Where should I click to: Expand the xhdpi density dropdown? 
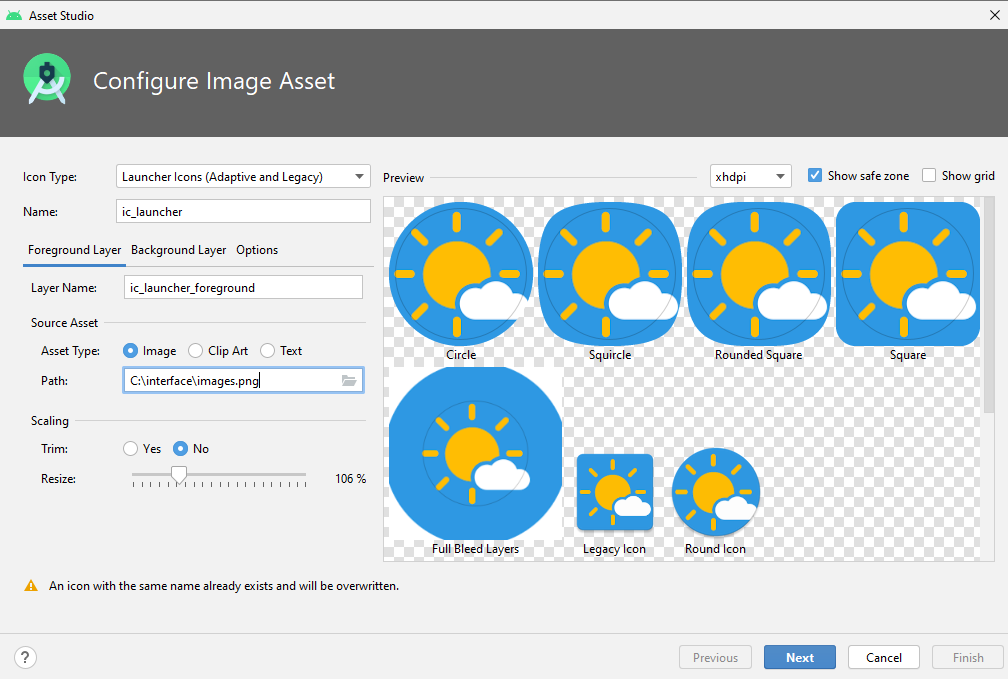click(750, 176)
